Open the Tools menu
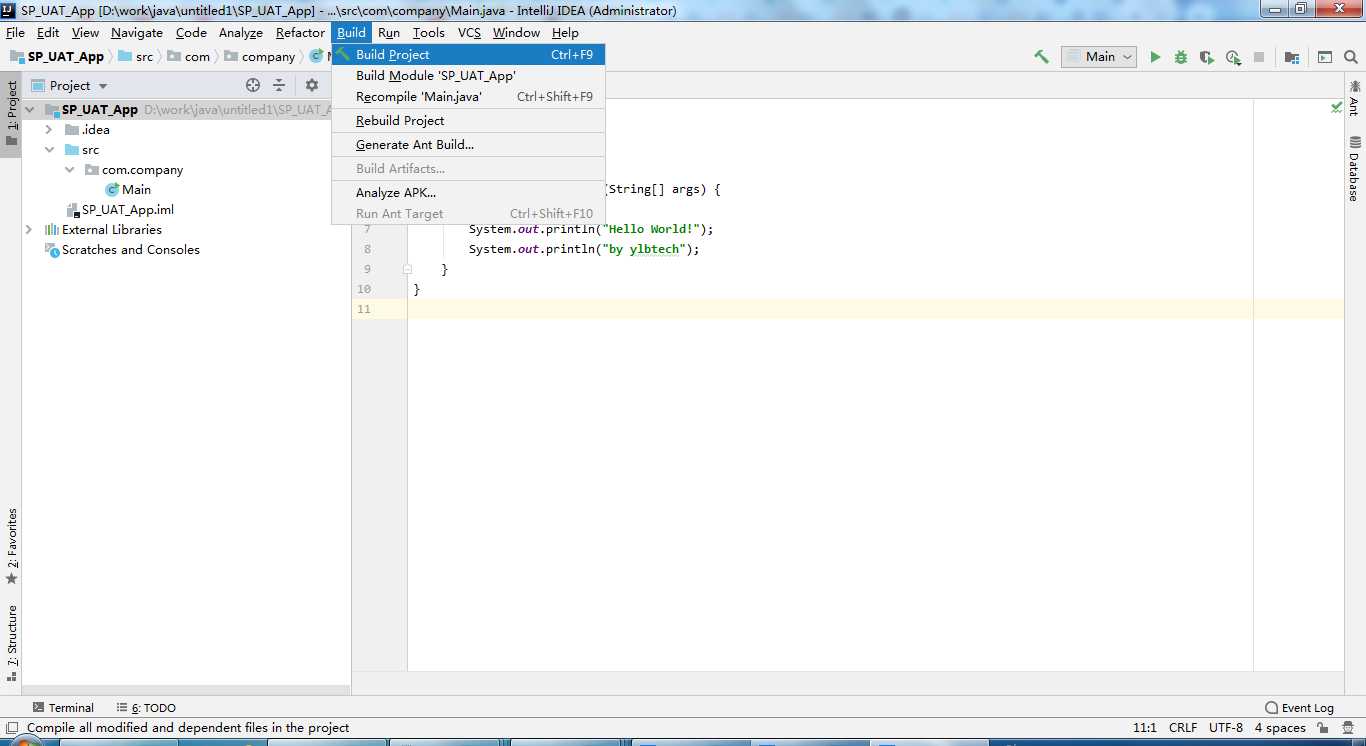 tap(429, 33)
